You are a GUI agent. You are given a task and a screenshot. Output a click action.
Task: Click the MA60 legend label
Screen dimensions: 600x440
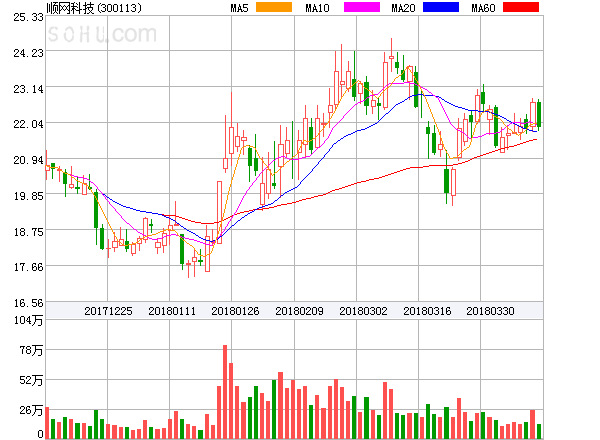pyautogui.click(x=483, y=8)
